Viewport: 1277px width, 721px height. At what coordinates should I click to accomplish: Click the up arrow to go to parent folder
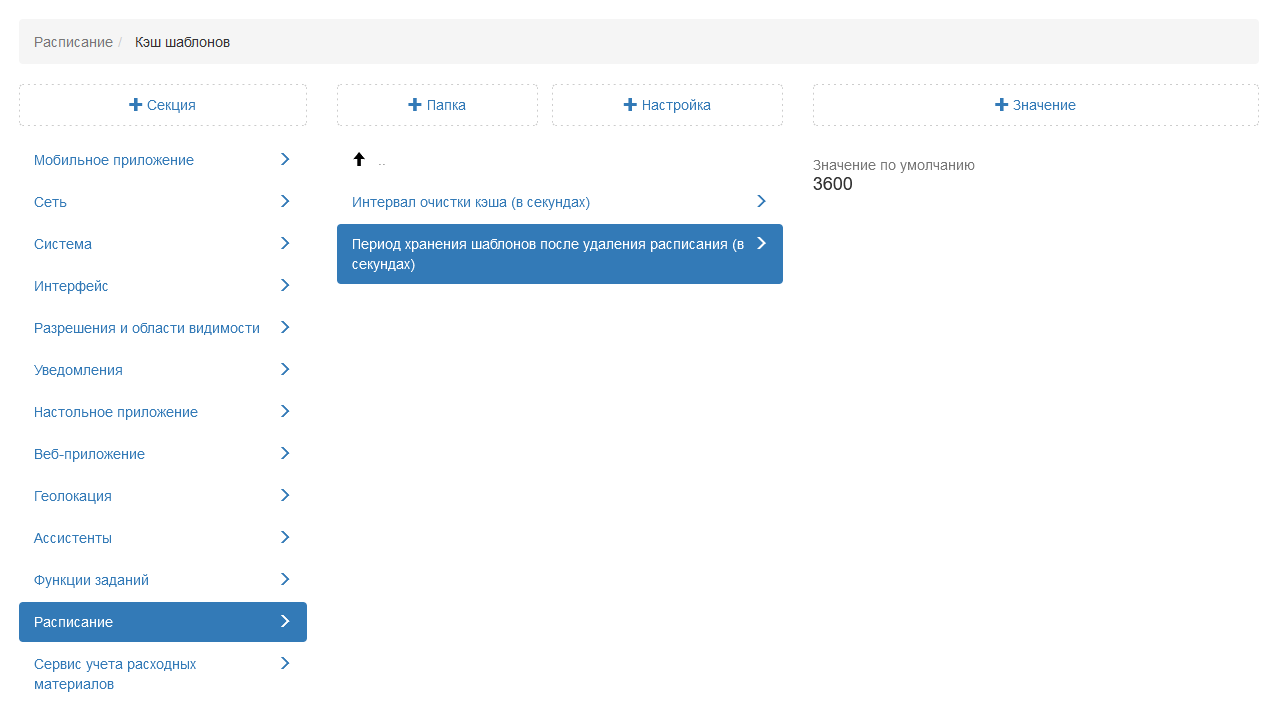pos(359,160)
